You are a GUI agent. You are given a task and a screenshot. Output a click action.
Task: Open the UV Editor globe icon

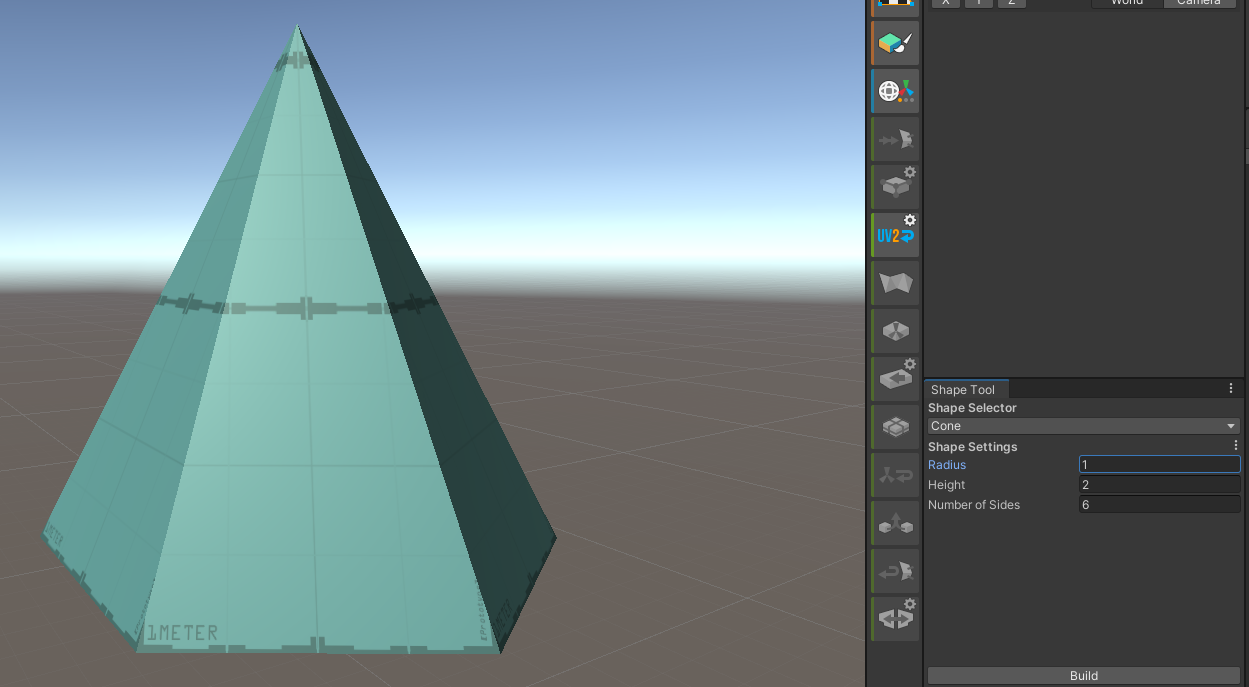(x=894, y=90)
